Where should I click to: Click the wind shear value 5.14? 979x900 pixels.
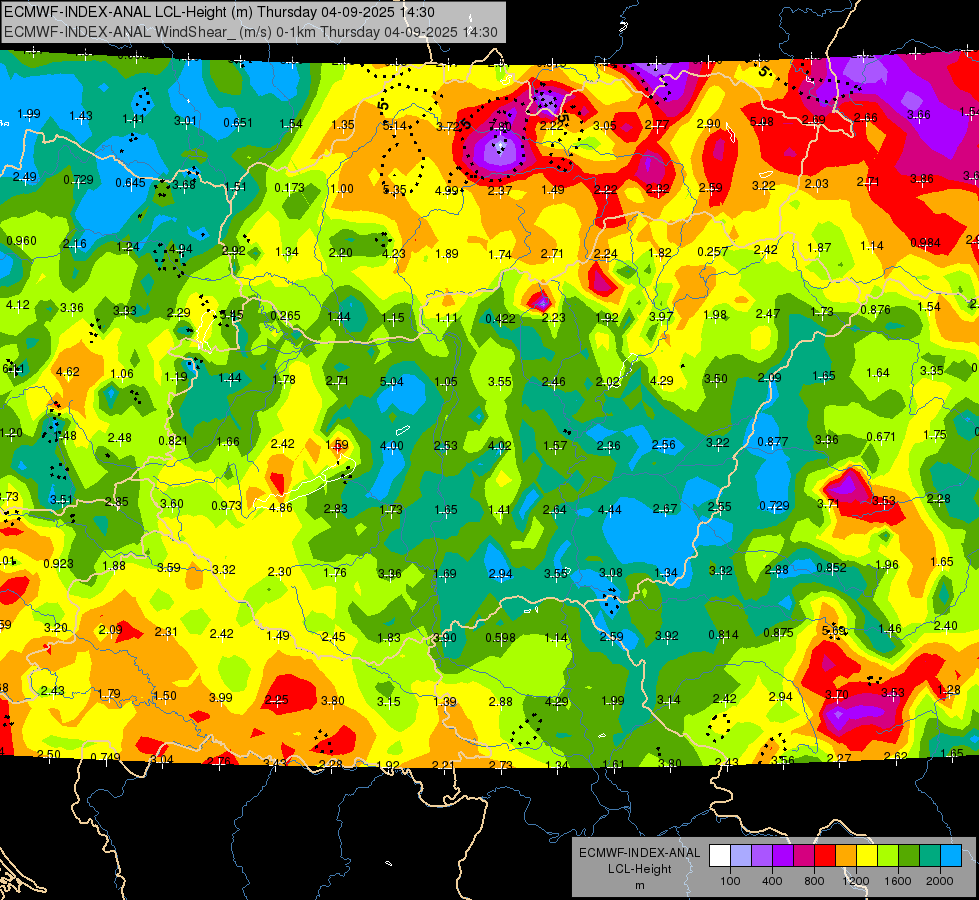pos(394,126)
